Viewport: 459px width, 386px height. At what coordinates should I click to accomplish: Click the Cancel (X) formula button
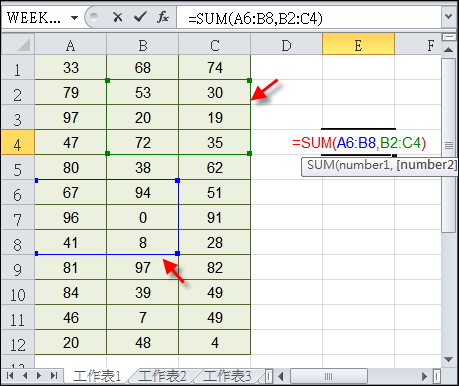[118, 17]
